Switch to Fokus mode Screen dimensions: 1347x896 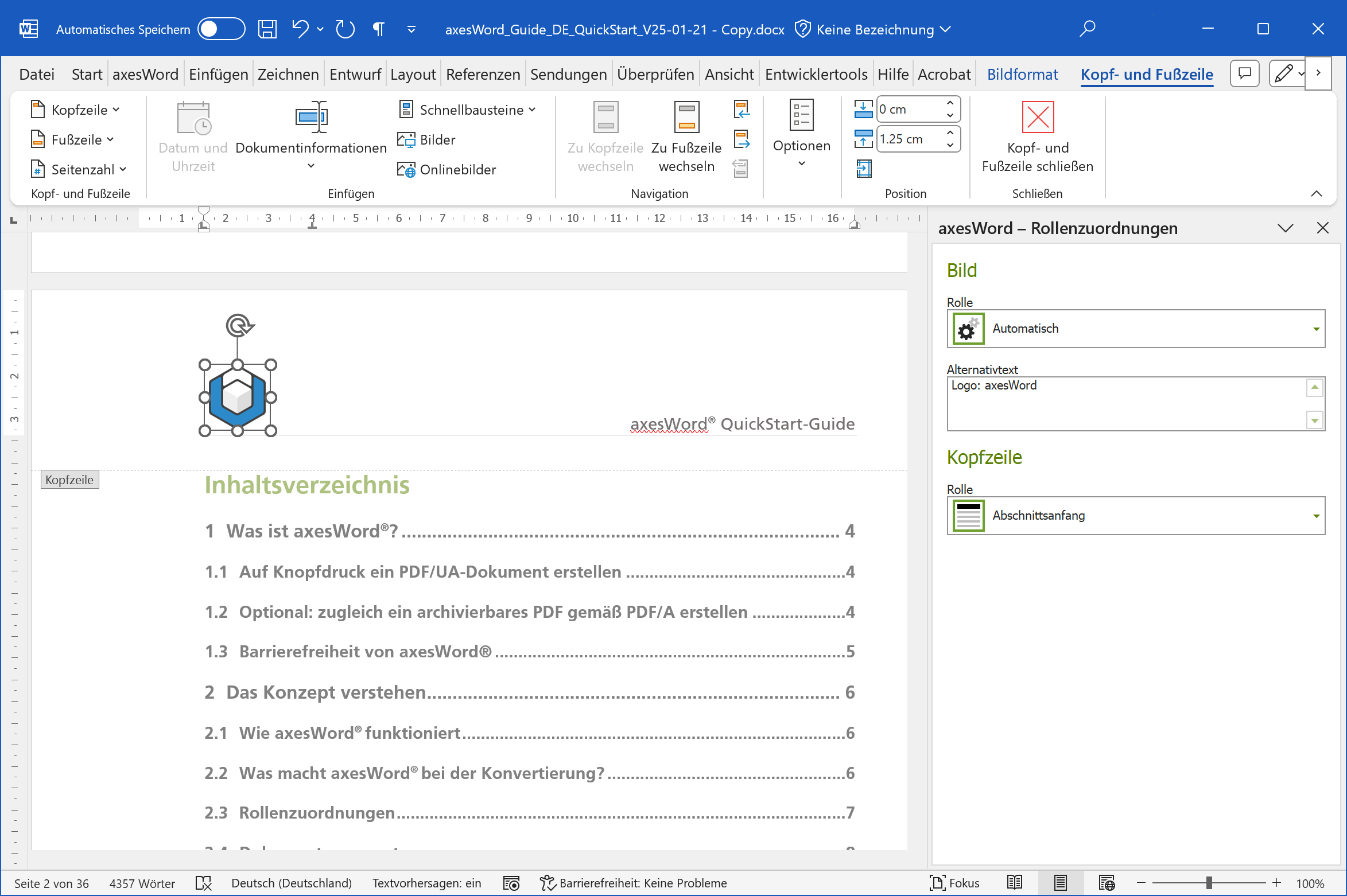[x=954, y=883]
